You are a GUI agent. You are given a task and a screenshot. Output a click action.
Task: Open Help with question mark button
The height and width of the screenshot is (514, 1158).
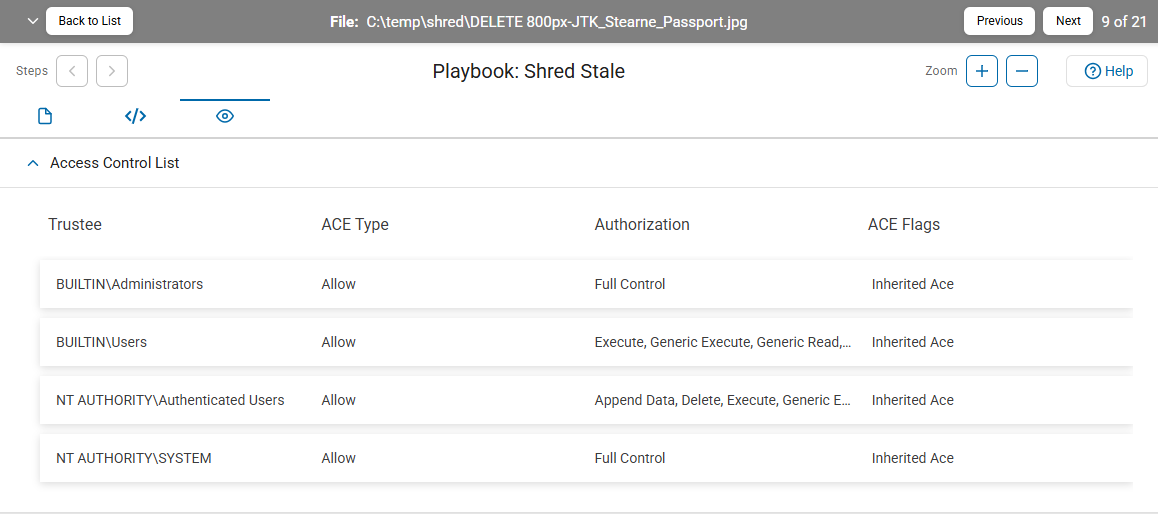pos(1107,71)
